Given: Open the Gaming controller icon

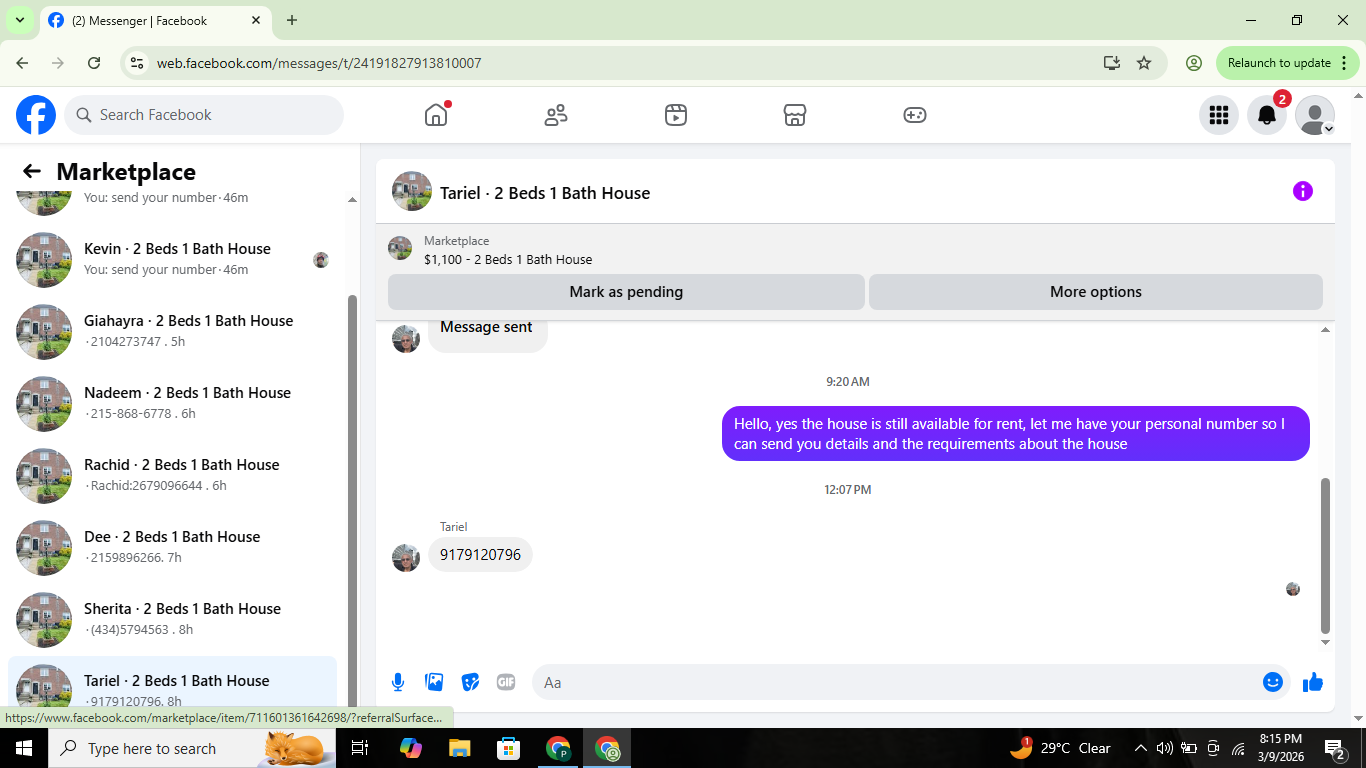Looking at the screenshot, I should click(x=915, y=115).
